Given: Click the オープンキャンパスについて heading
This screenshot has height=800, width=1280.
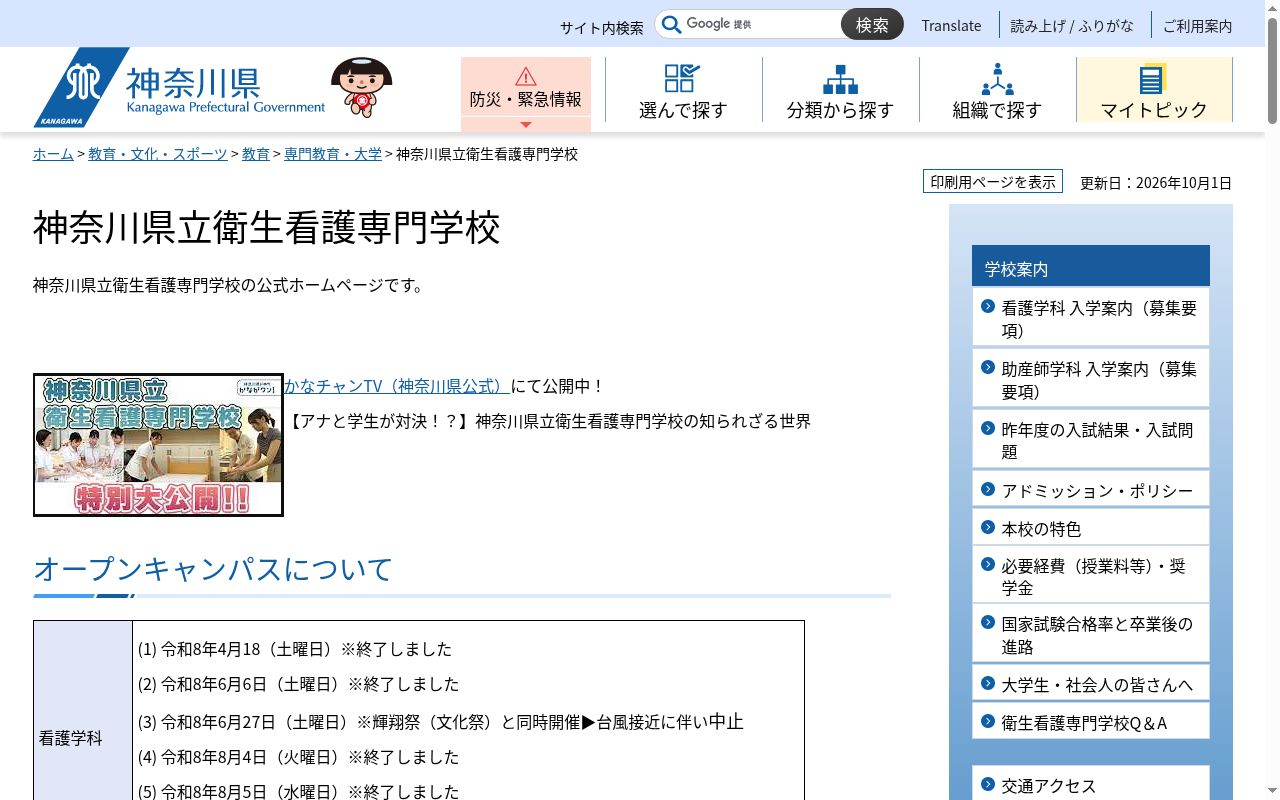Looking at the screenshot, I should pos(213,569).
